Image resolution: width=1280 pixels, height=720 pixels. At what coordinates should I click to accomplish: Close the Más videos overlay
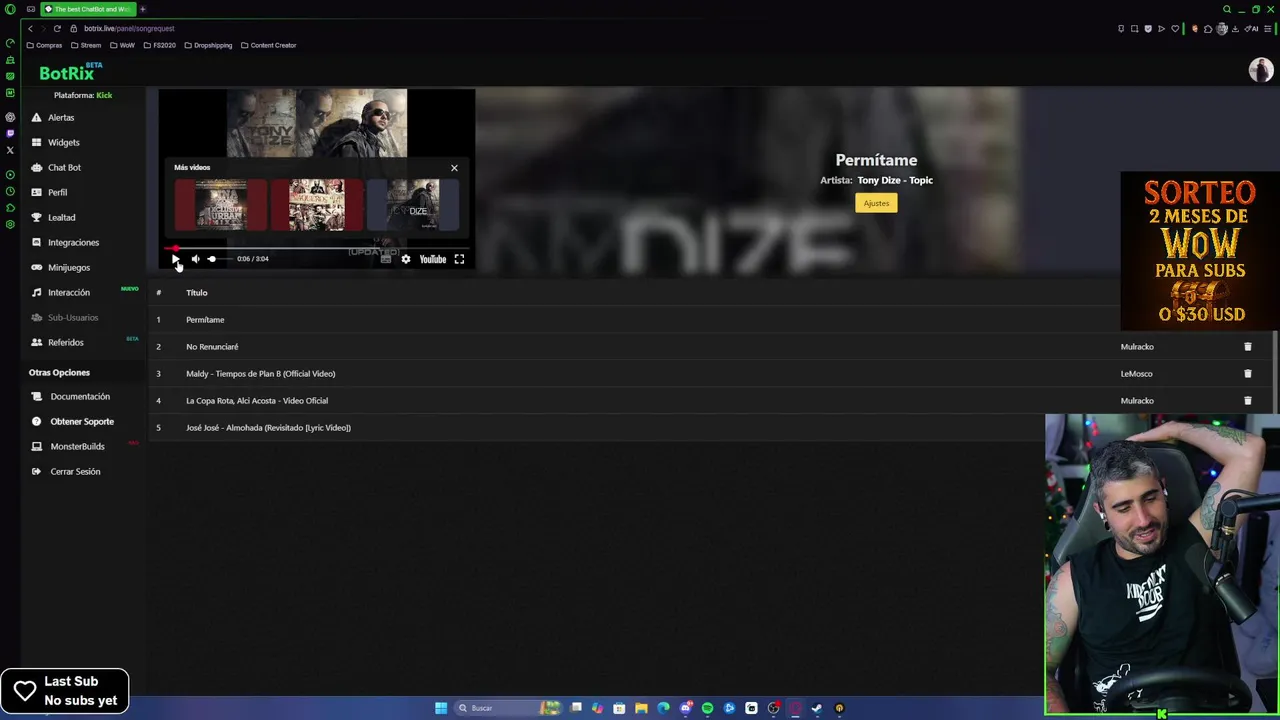454,168
